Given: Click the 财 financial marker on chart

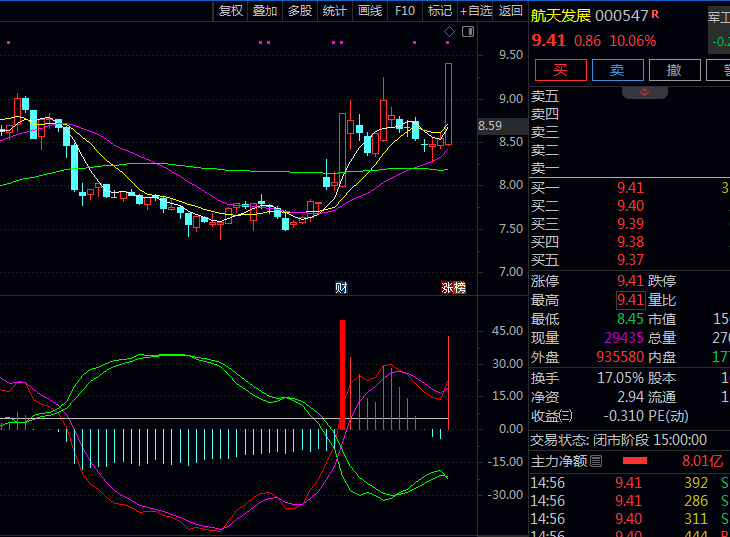Looking at the screenshot, I should [x=341, y=288].
